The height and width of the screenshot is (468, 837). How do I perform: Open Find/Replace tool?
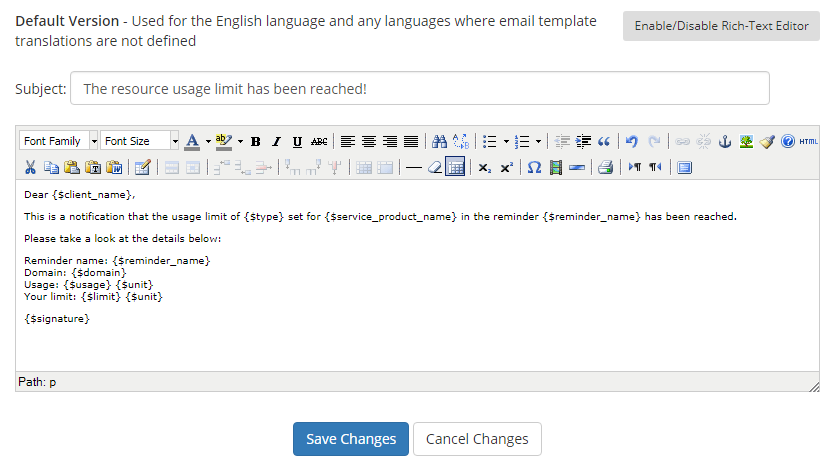tap(461, 141)
